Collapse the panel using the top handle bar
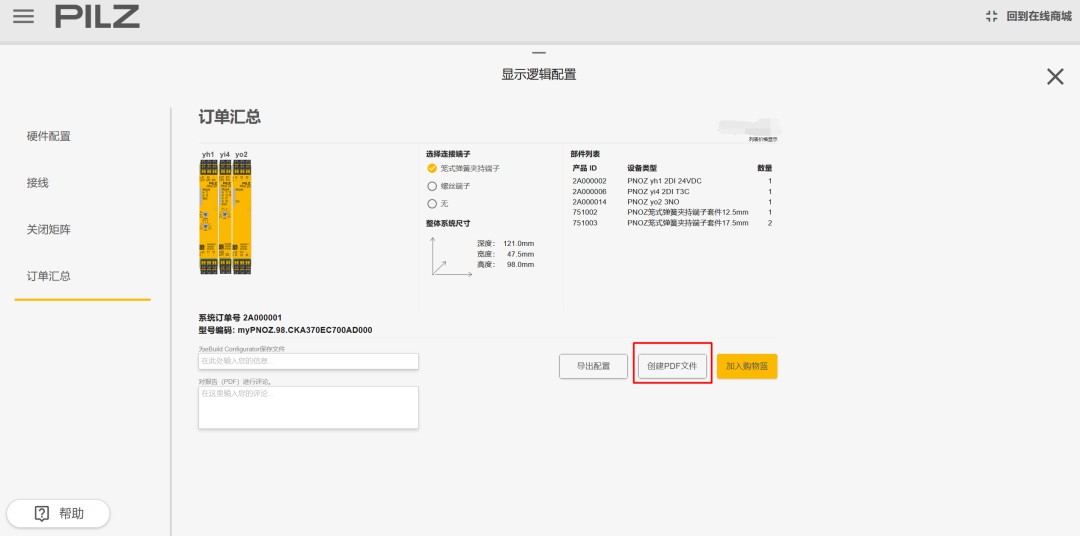Screen dimensions: 1080x536 pos(539,53)
